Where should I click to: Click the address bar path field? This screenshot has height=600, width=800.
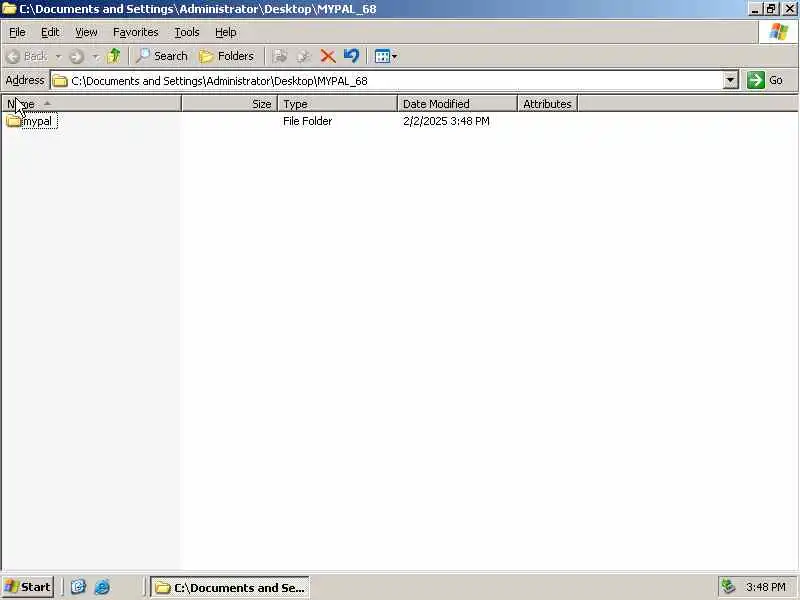coord(386,81)
